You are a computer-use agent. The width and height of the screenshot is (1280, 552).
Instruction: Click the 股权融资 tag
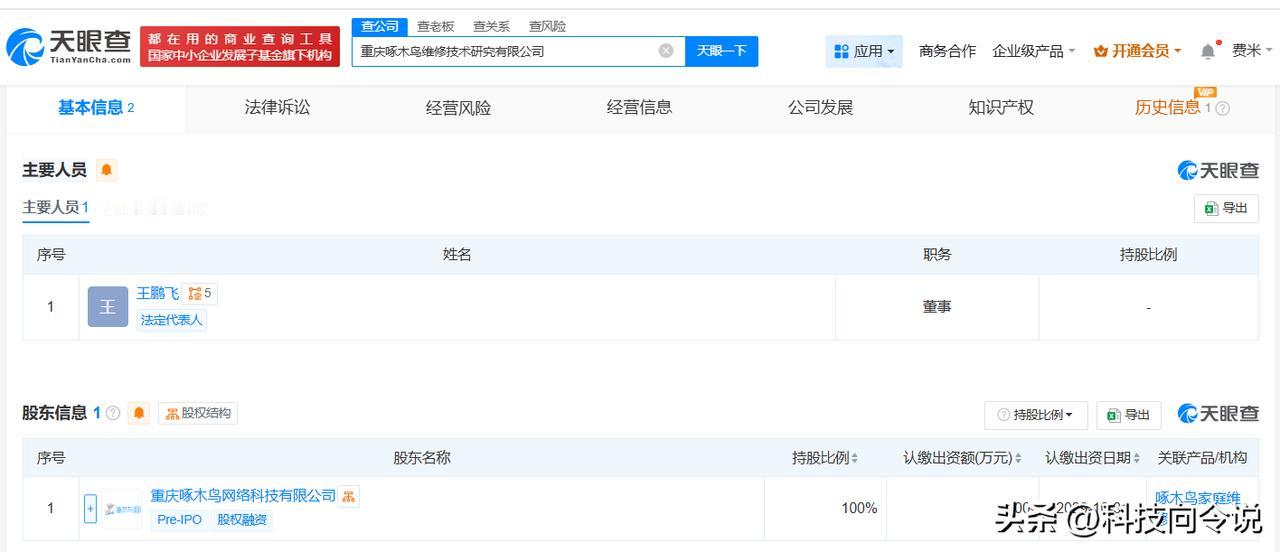pos(242,520)
